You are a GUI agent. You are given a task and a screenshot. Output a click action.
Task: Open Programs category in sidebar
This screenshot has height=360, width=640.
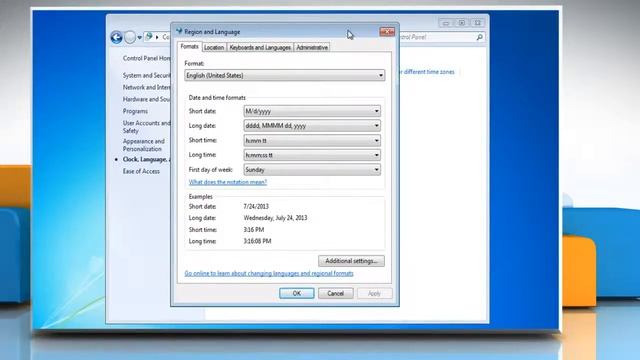pyautogui.click(x=135, y=111)
